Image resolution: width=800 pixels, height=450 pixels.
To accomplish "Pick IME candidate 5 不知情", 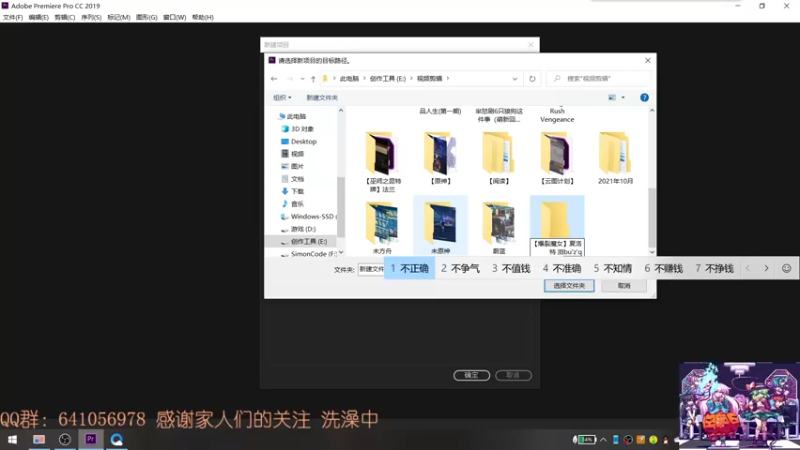I will [612, 268].
